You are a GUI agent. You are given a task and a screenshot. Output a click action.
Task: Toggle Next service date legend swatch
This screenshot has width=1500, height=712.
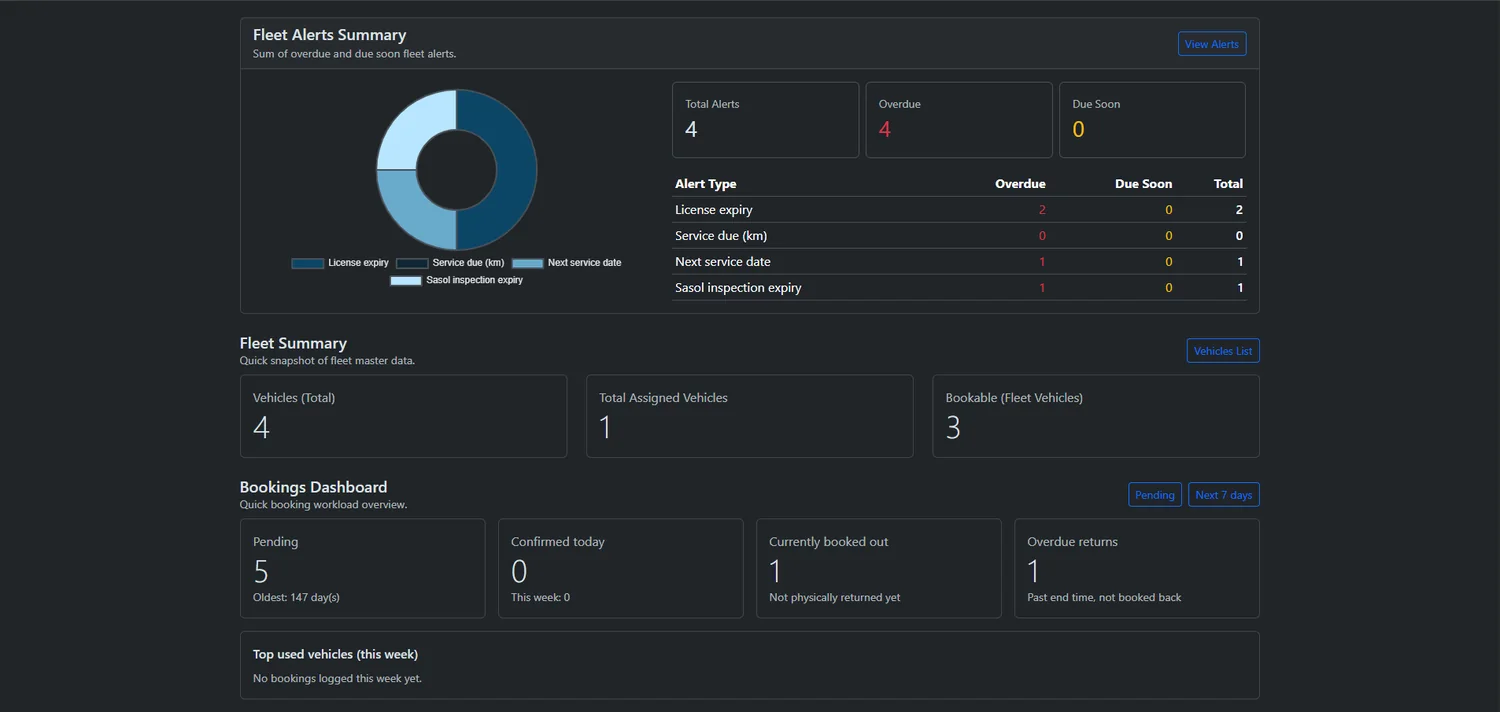pyautogui.click(x=527, y=263)
